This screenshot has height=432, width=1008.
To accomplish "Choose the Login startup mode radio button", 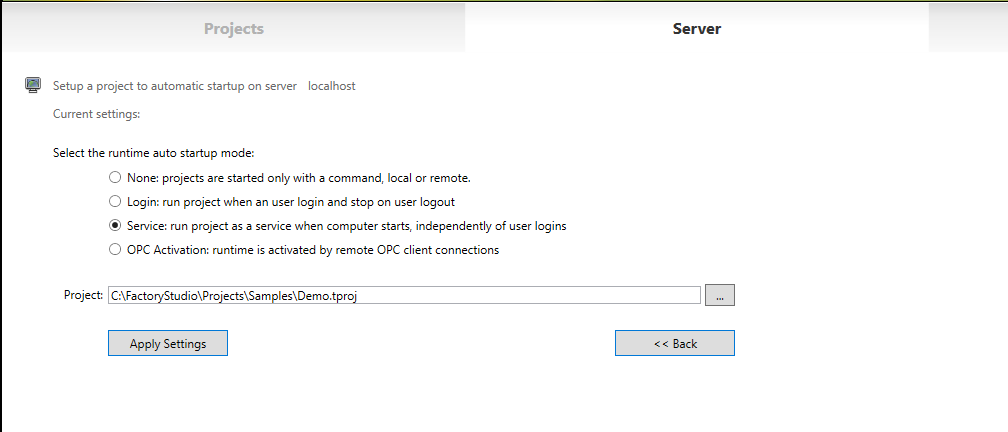I will point(115,202).
